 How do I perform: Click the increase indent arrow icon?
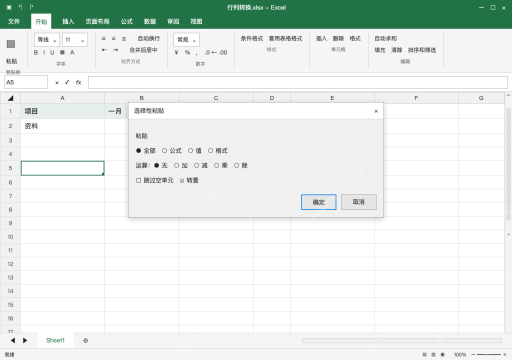(x=115, y=50)
